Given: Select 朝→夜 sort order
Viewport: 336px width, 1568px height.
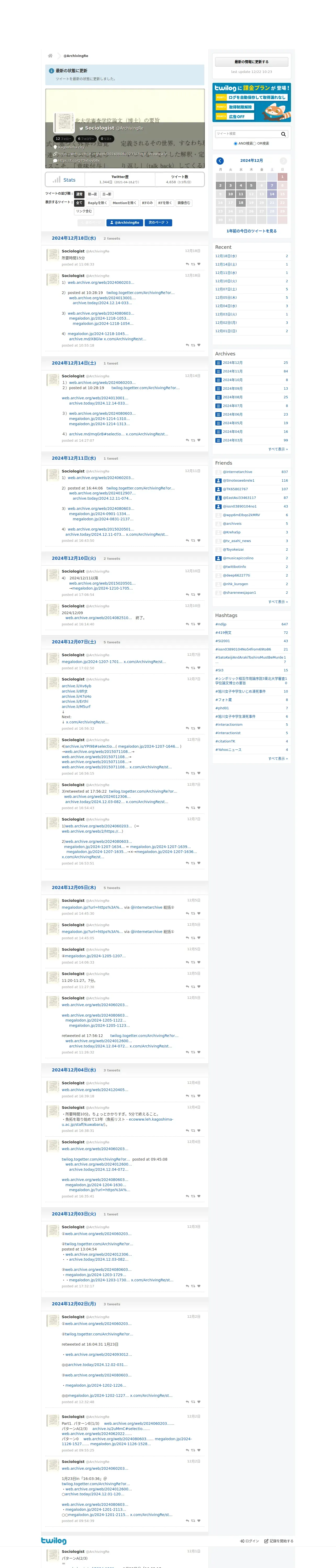Looking at the screenshot, I should point(93,194).
